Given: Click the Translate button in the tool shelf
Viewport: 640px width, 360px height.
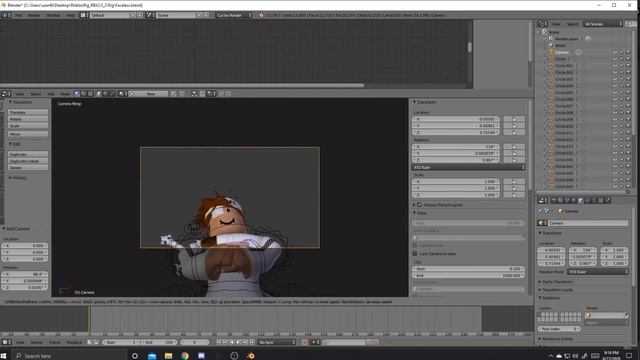Looking at the screenshot, I should [28, 112].
